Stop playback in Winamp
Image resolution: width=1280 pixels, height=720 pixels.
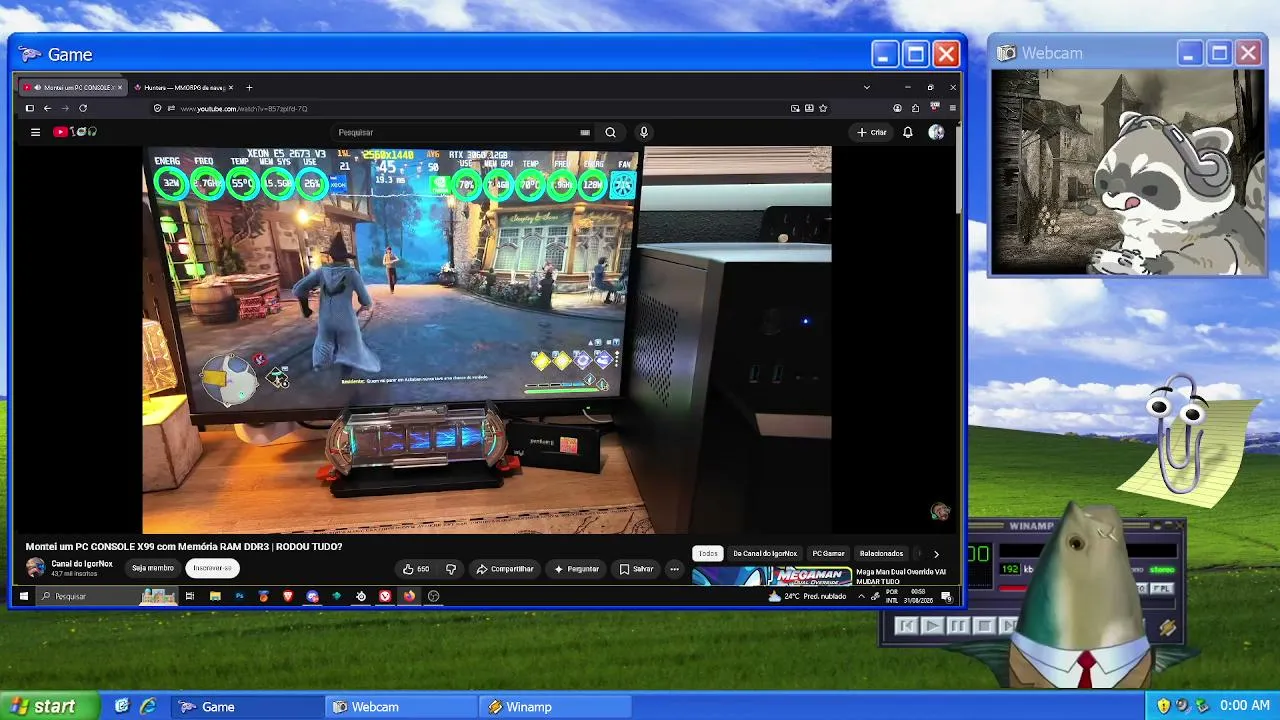(984, 626)
